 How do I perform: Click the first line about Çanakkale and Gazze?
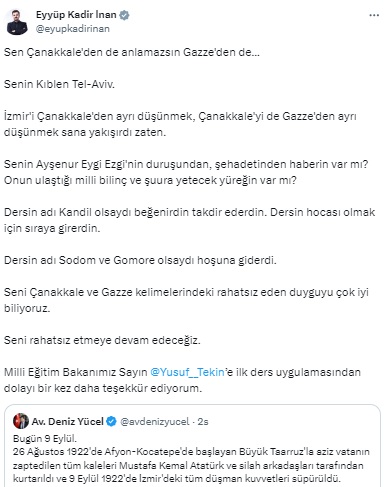point(132,52)
